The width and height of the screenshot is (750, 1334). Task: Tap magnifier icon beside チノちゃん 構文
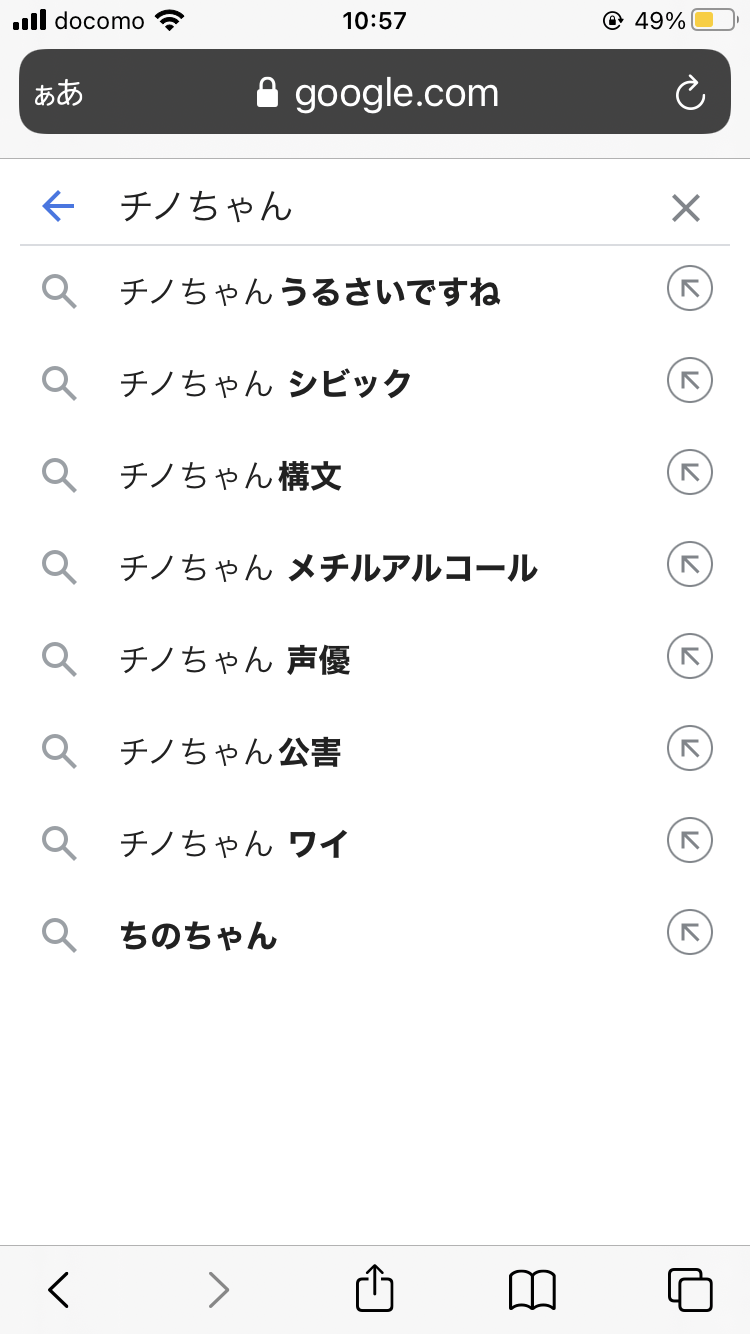(59, 475)
